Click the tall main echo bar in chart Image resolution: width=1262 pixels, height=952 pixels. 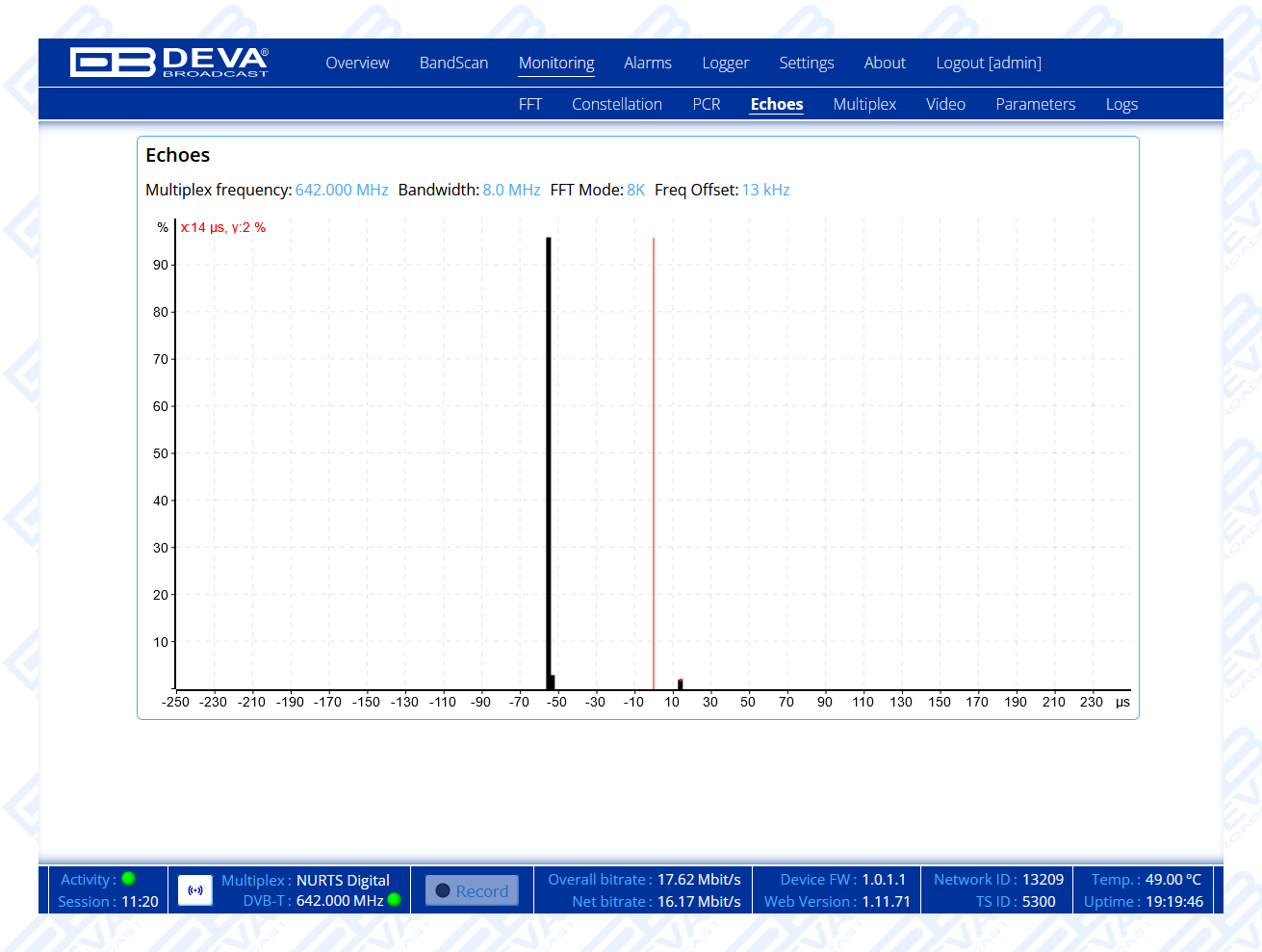(x=549, y=462)
